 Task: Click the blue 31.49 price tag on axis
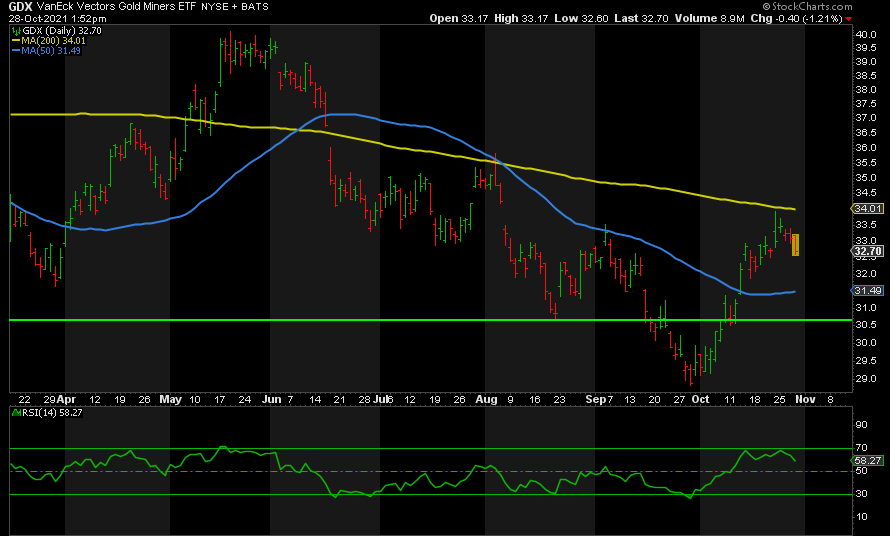[x=868, y=290]
